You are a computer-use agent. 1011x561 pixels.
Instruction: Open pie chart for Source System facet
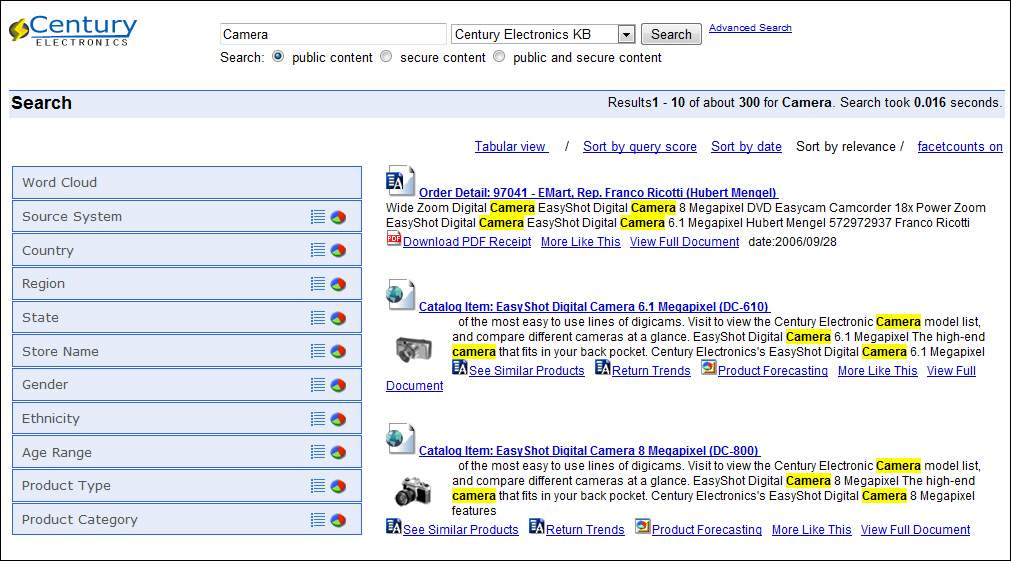click(339, 217)
